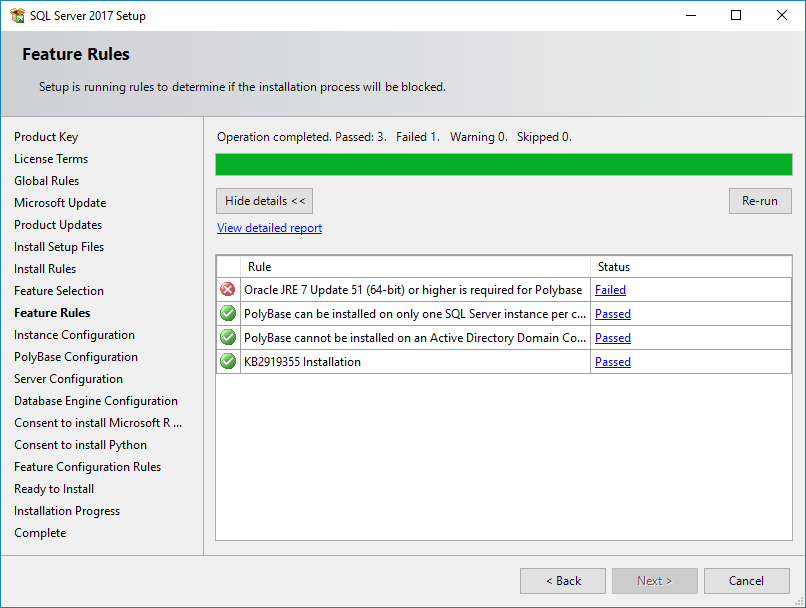Click the Cancel button

click(x=746, y=580)
